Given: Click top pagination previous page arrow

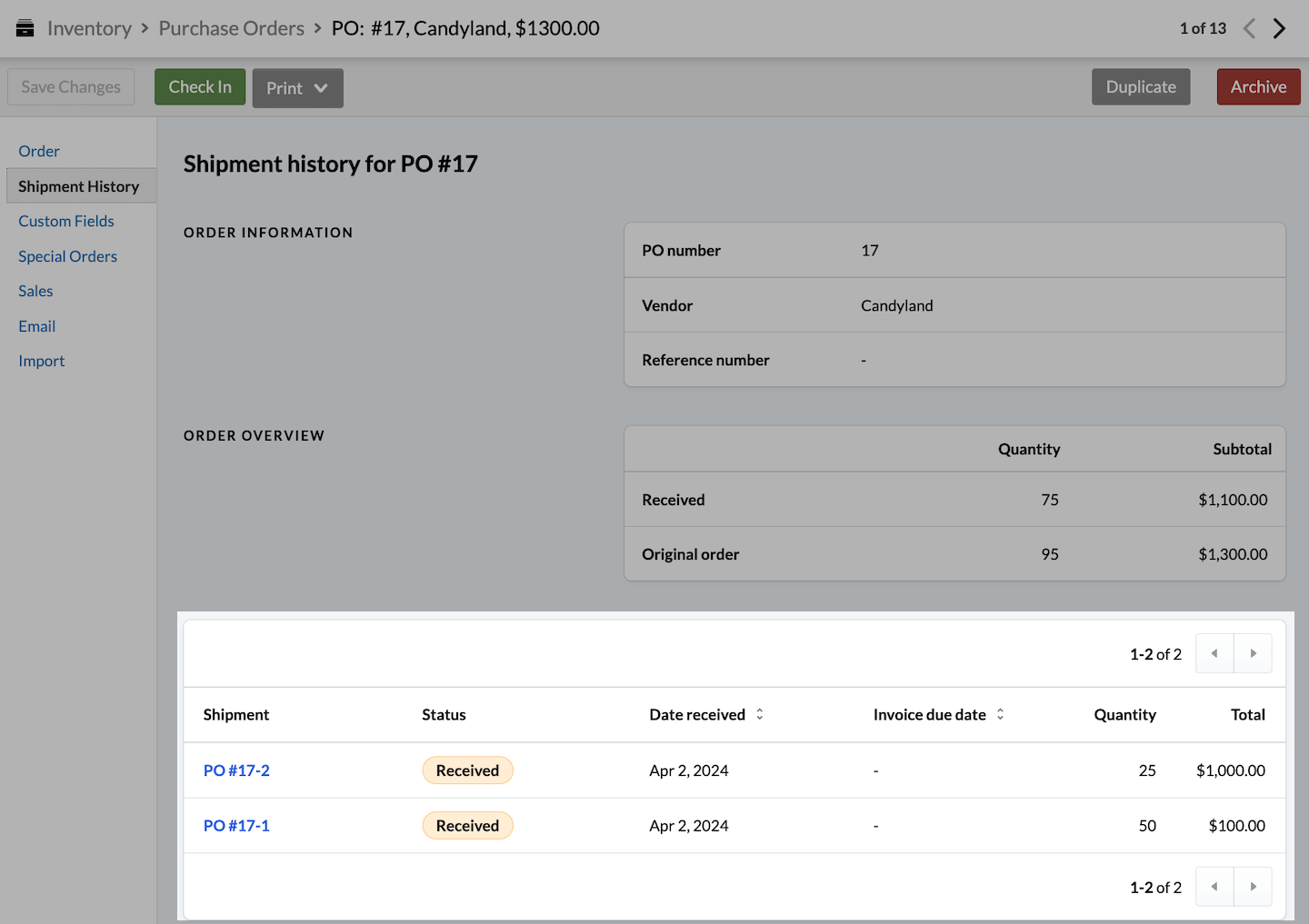Looking at the screenshot, I should click(x=1214, y=653).
